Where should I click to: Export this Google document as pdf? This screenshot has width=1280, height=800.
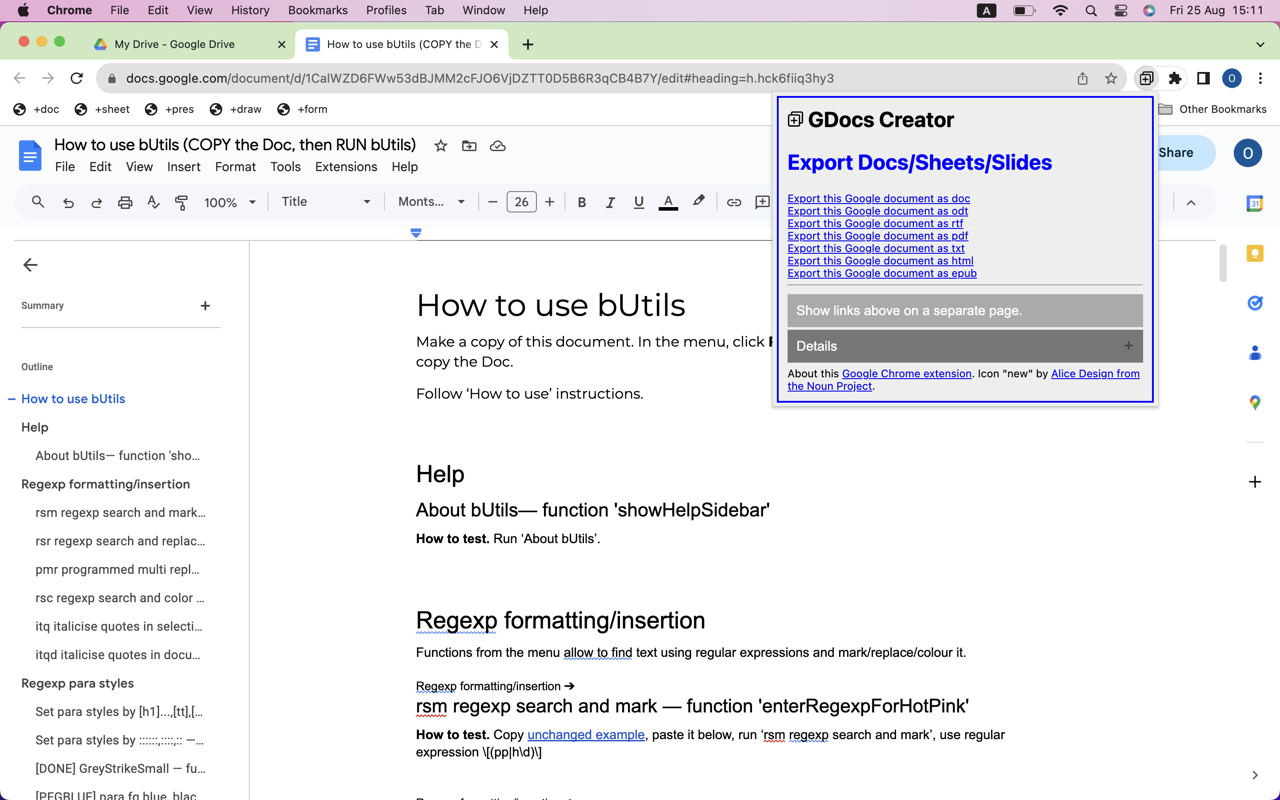coord(877,236)
